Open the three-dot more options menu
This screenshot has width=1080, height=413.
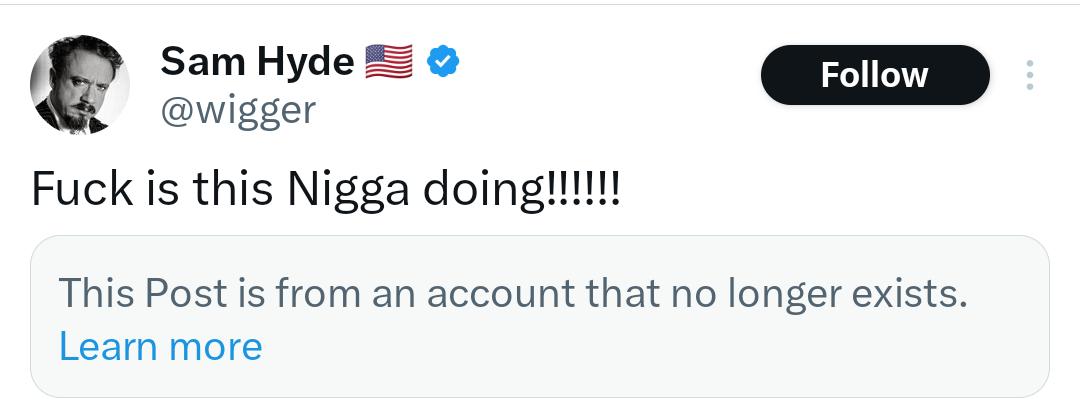(1030, 76)
